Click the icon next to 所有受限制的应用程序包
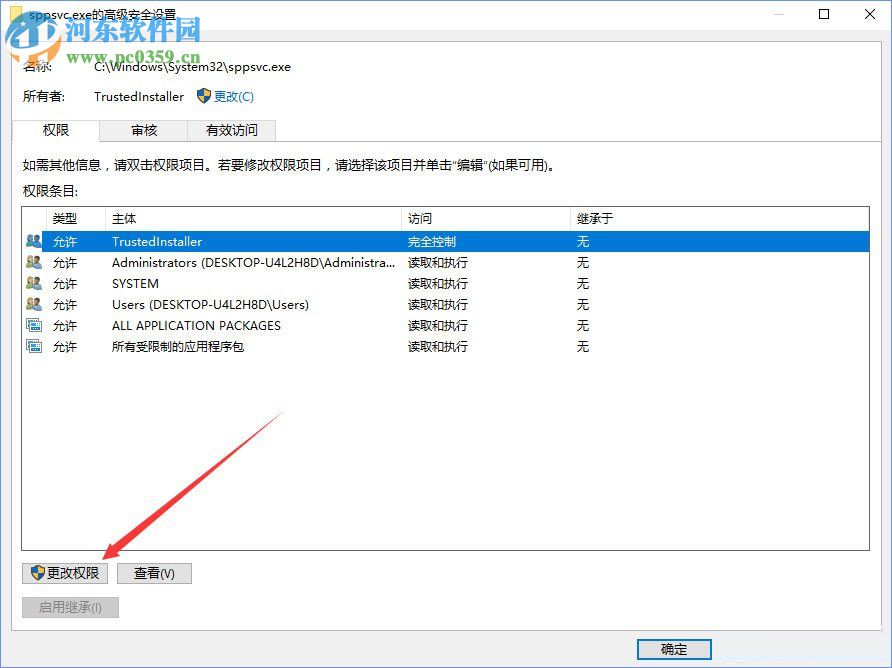Viewport: 892px width, 668px height. 33,346
